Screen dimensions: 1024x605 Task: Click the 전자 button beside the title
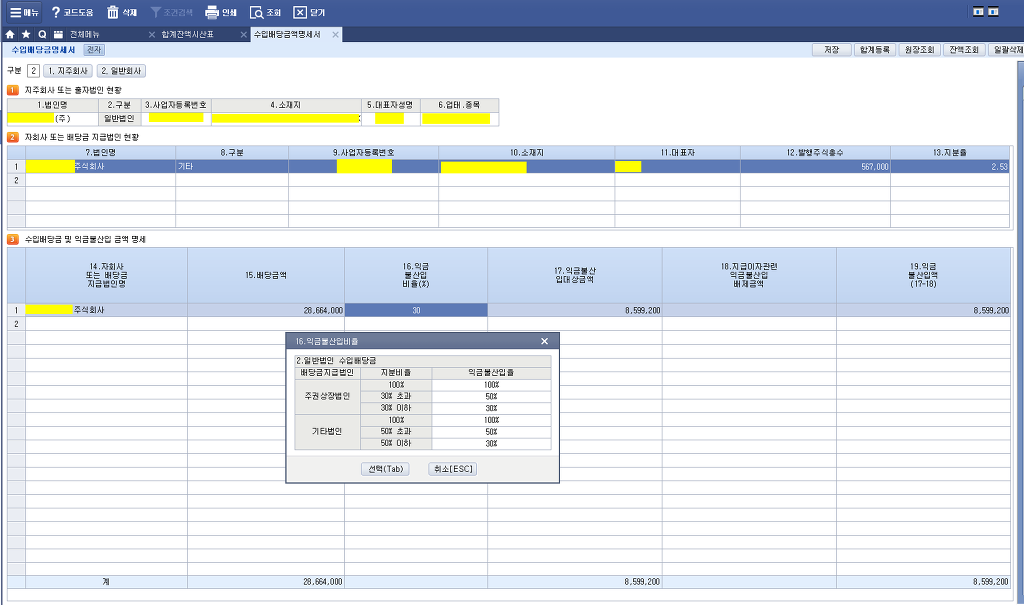tap(94, 50)
